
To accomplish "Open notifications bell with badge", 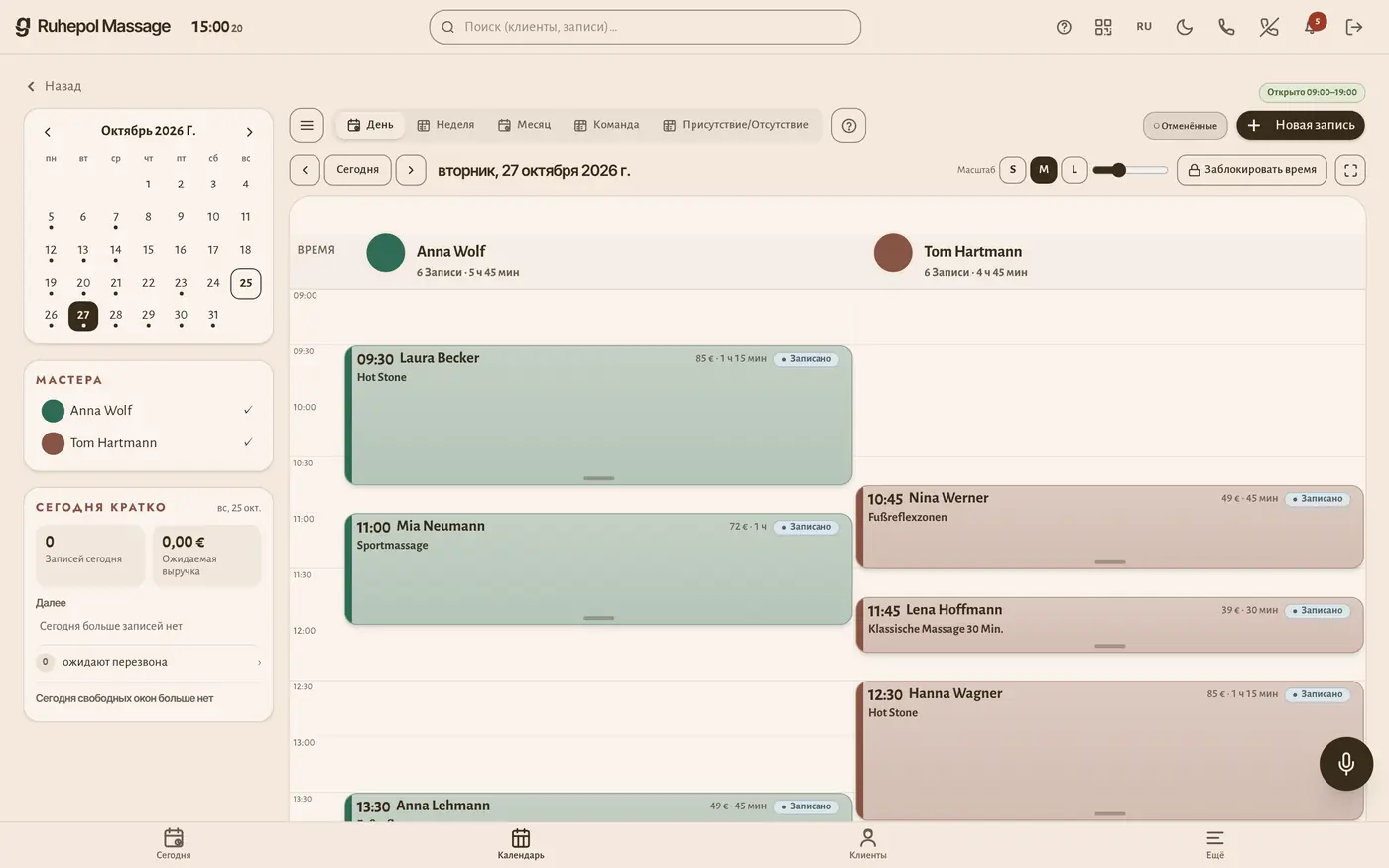I will click(1312, 27).
